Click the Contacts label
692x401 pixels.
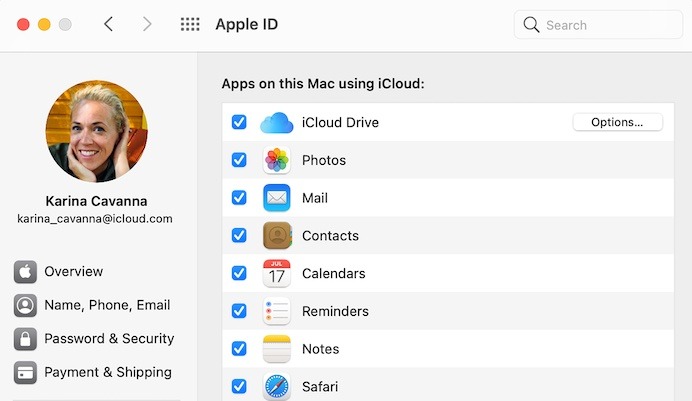(330, 236)
